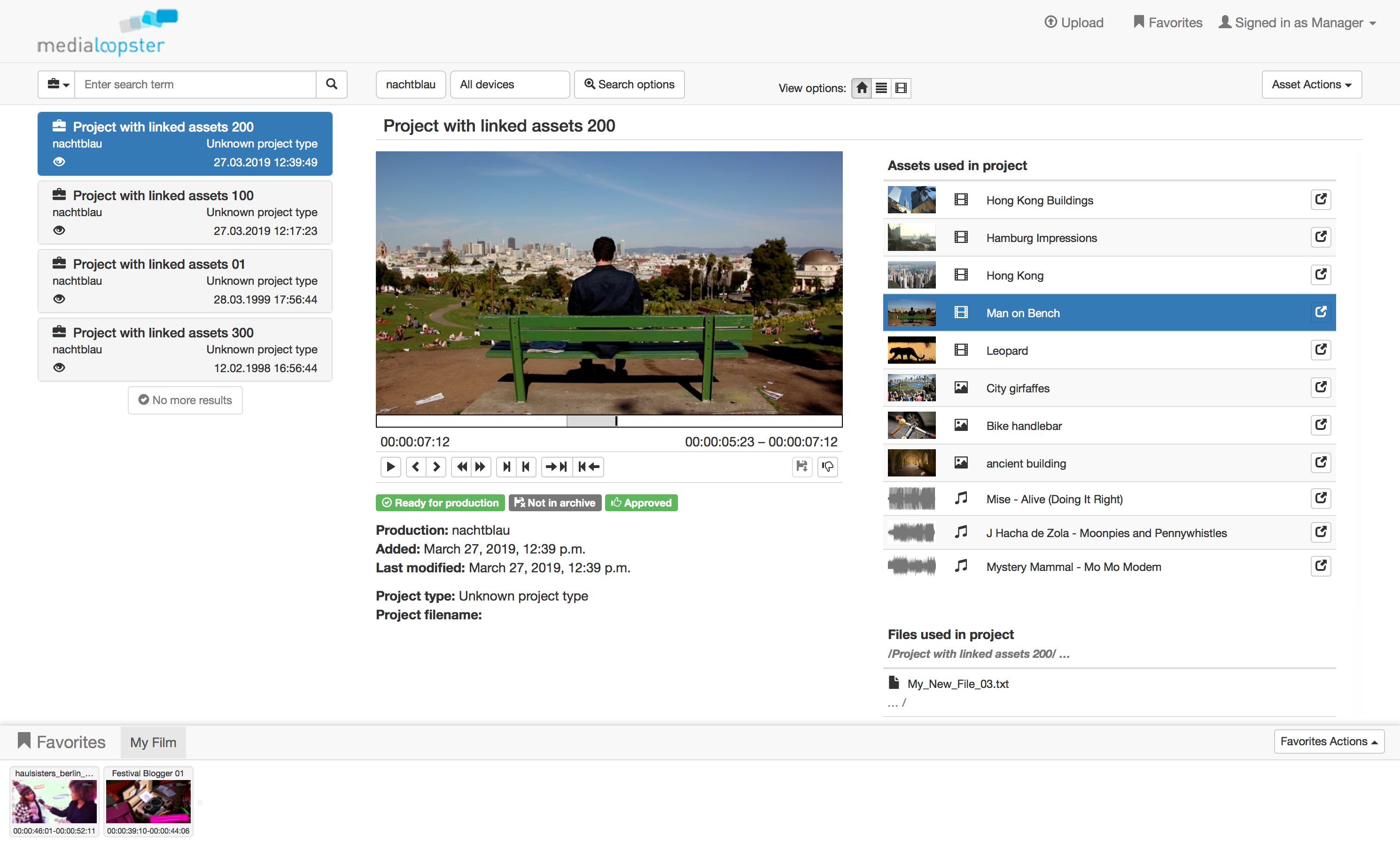The width and height of the screenshot is (1400, 843).
Task: Click the Search options button
Action: [x=629, y=84]
